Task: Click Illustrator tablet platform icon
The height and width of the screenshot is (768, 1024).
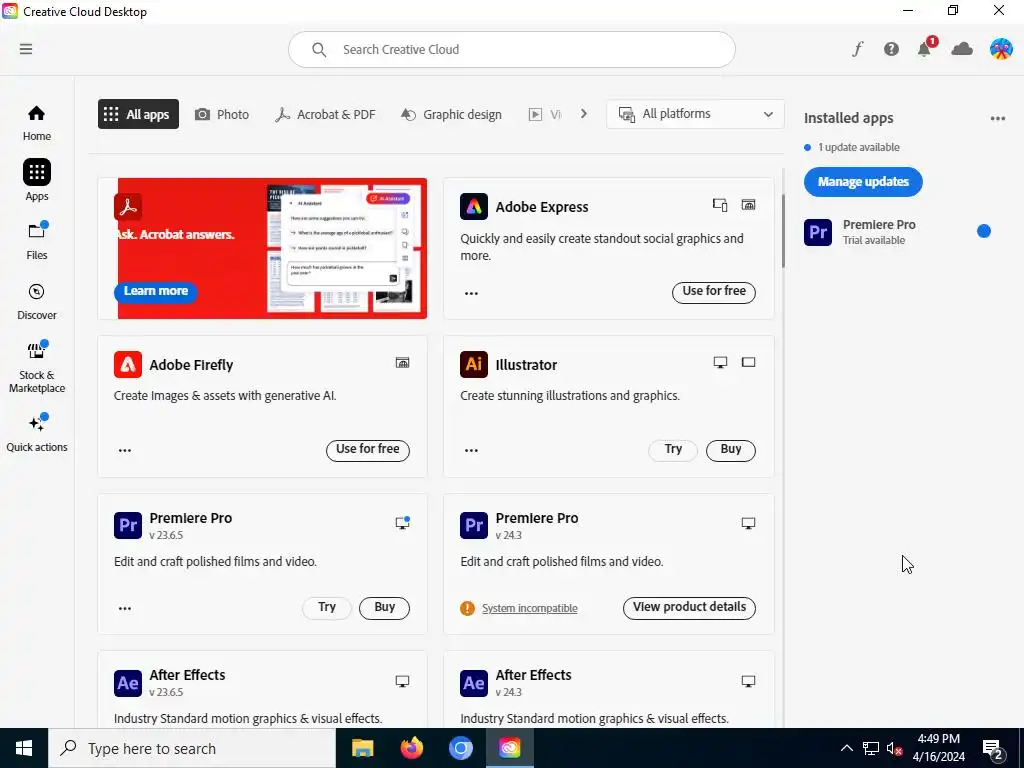Action: tap(748, 362)
